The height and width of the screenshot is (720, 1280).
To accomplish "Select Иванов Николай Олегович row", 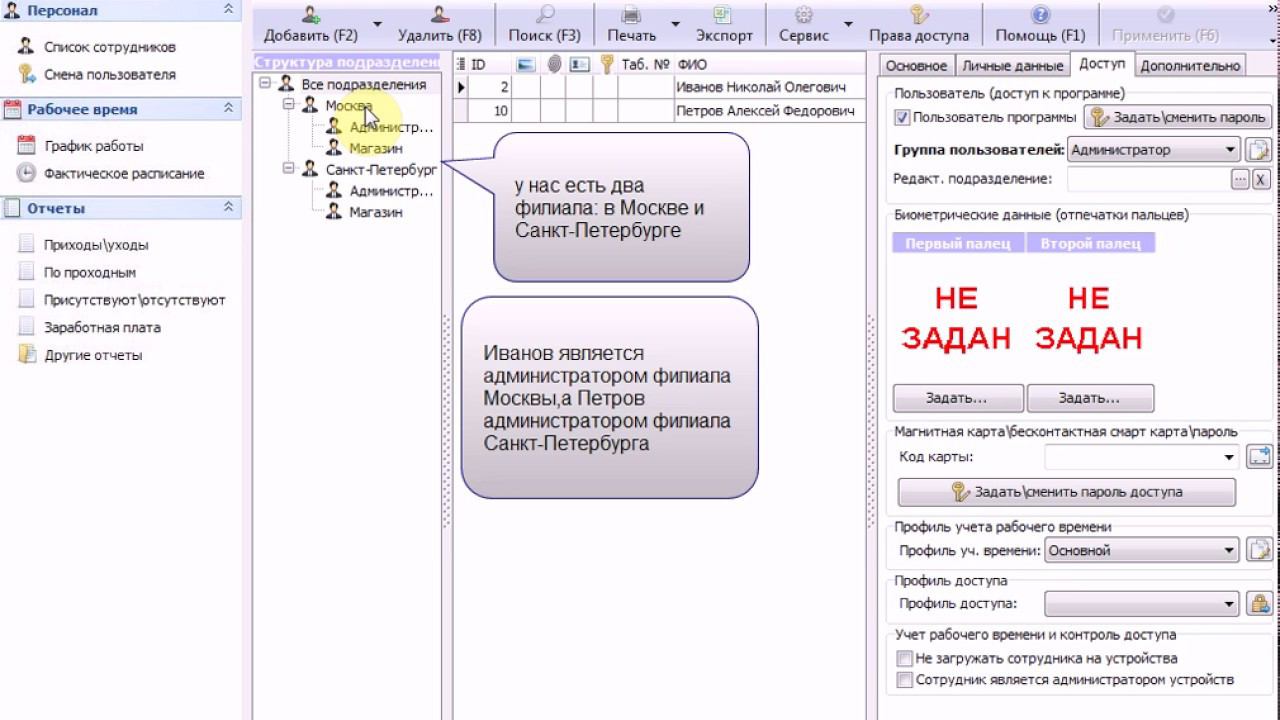I will click(x=660, y=87).
